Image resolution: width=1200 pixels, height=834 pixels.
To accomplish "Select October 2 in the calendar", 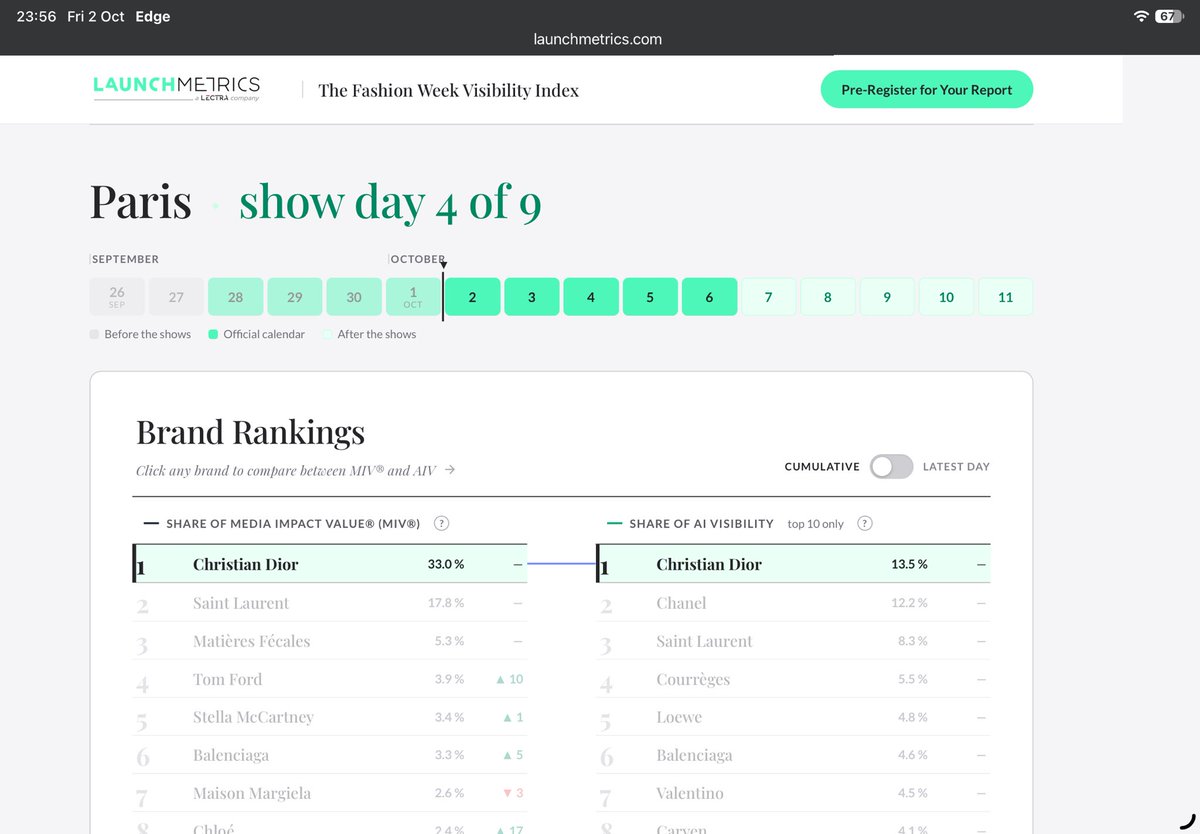I will [x=472, y=297].
